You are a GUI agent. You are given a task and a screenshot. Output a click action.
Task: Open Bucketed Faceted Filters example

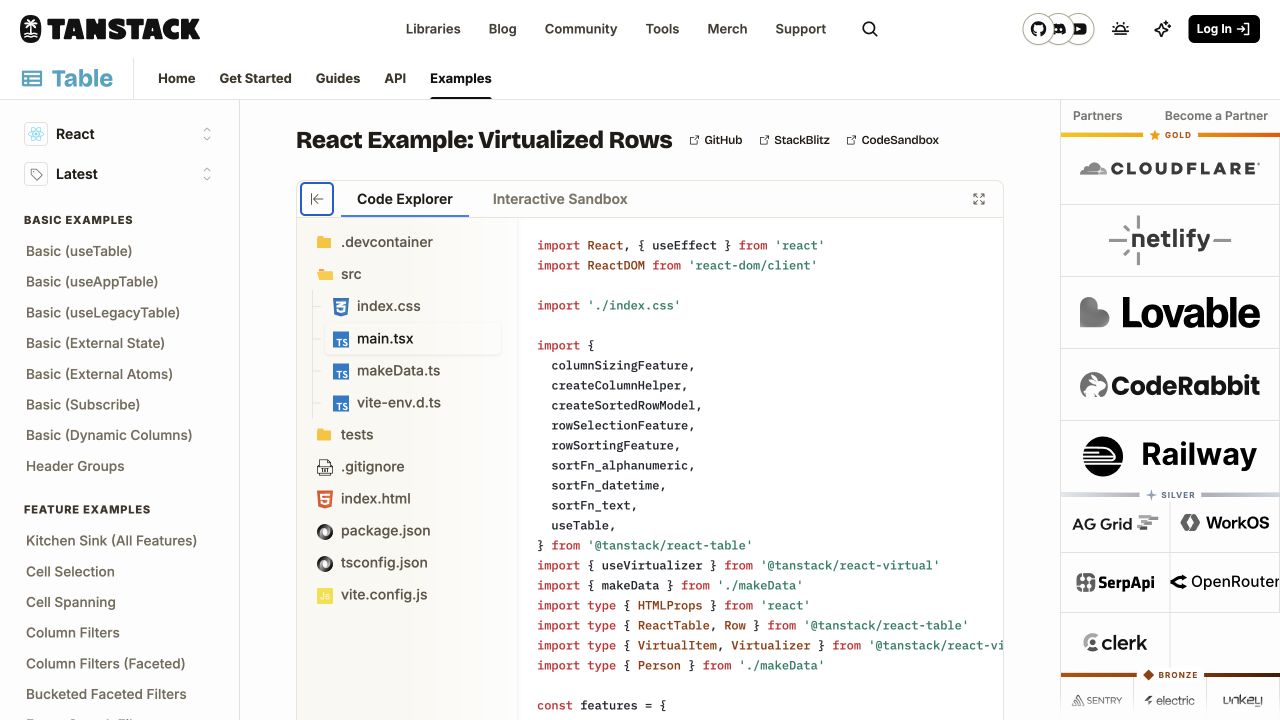point(106,694)
